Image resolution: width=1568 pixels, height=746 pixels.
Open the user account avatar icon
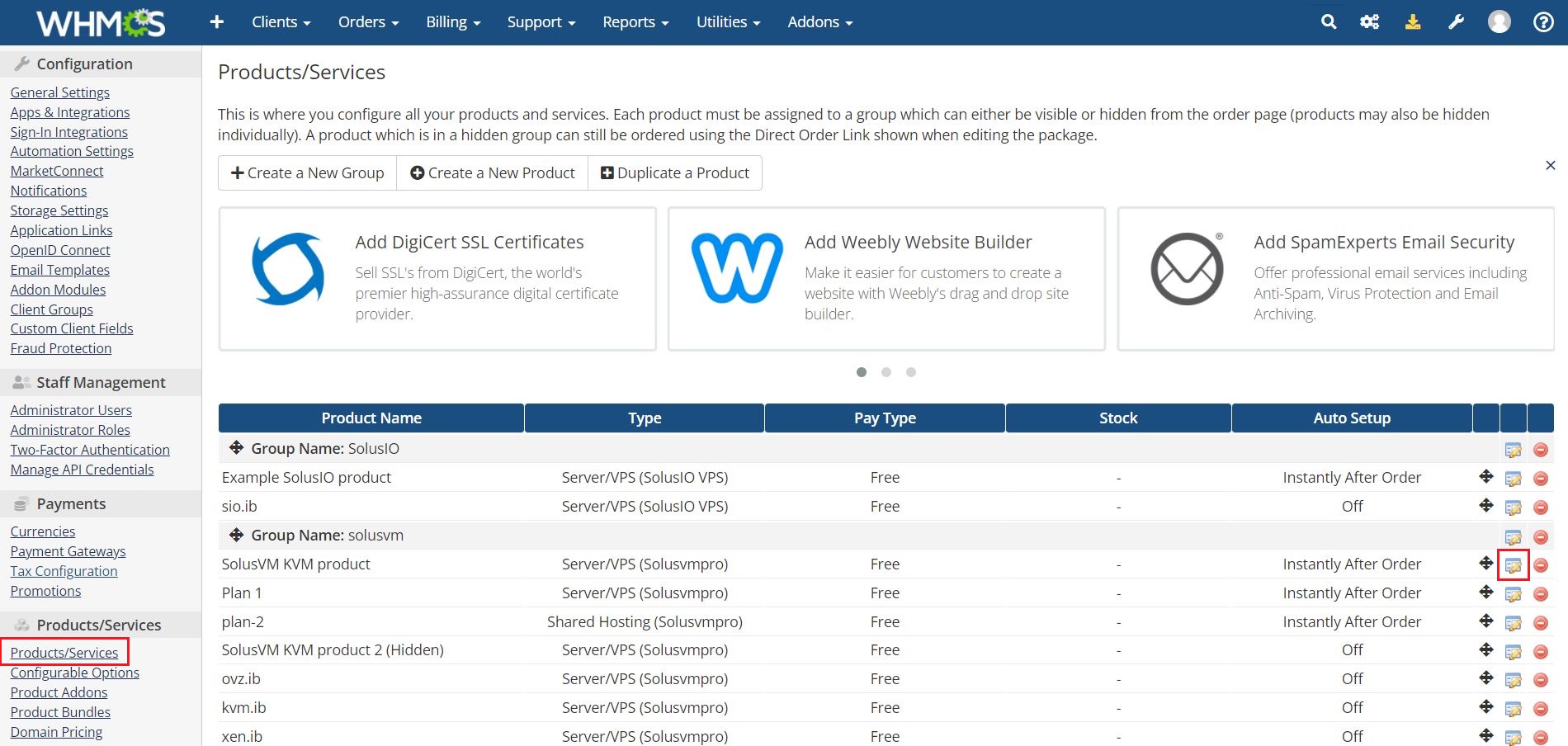point(1500,22)
